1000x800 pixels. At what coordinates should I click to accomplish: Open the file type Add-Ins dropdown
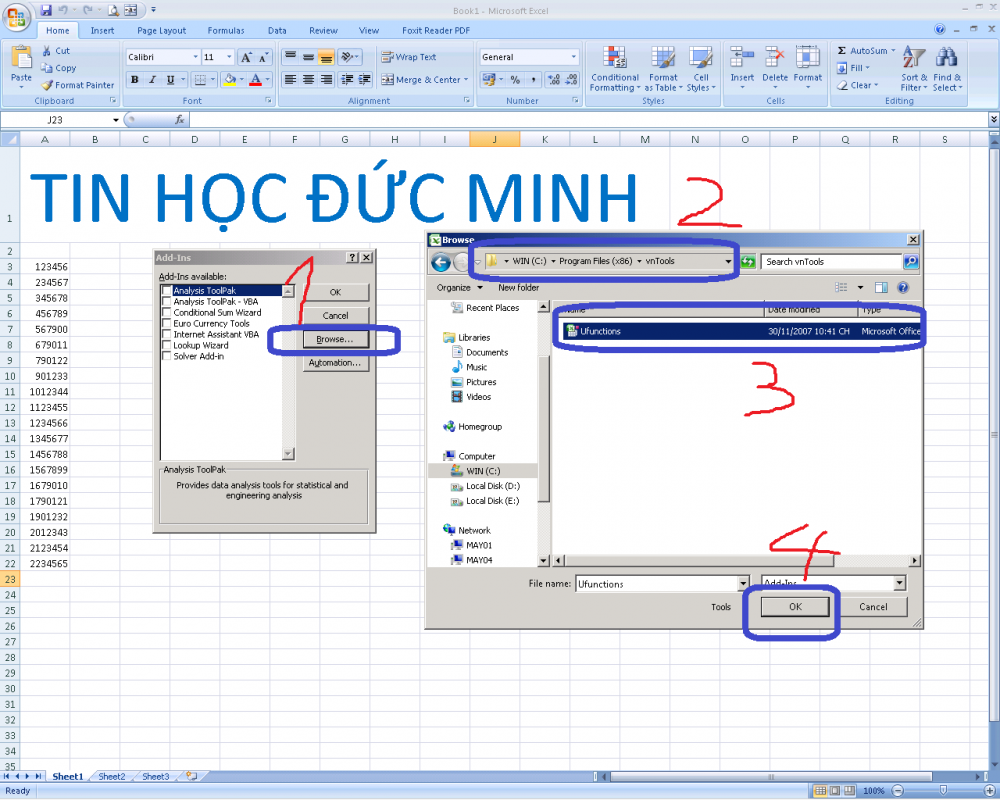pos(899,583)
